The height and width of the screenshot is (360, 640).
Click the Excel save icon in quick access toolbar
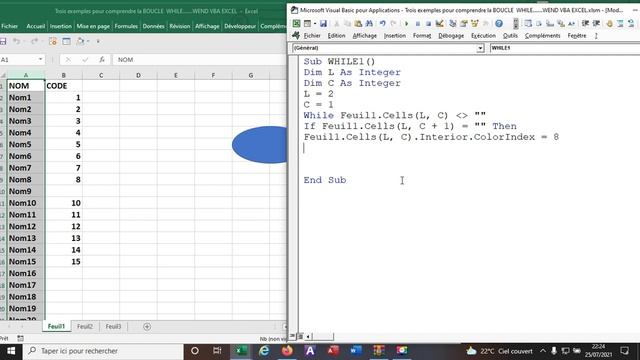[x=3, y=41]
